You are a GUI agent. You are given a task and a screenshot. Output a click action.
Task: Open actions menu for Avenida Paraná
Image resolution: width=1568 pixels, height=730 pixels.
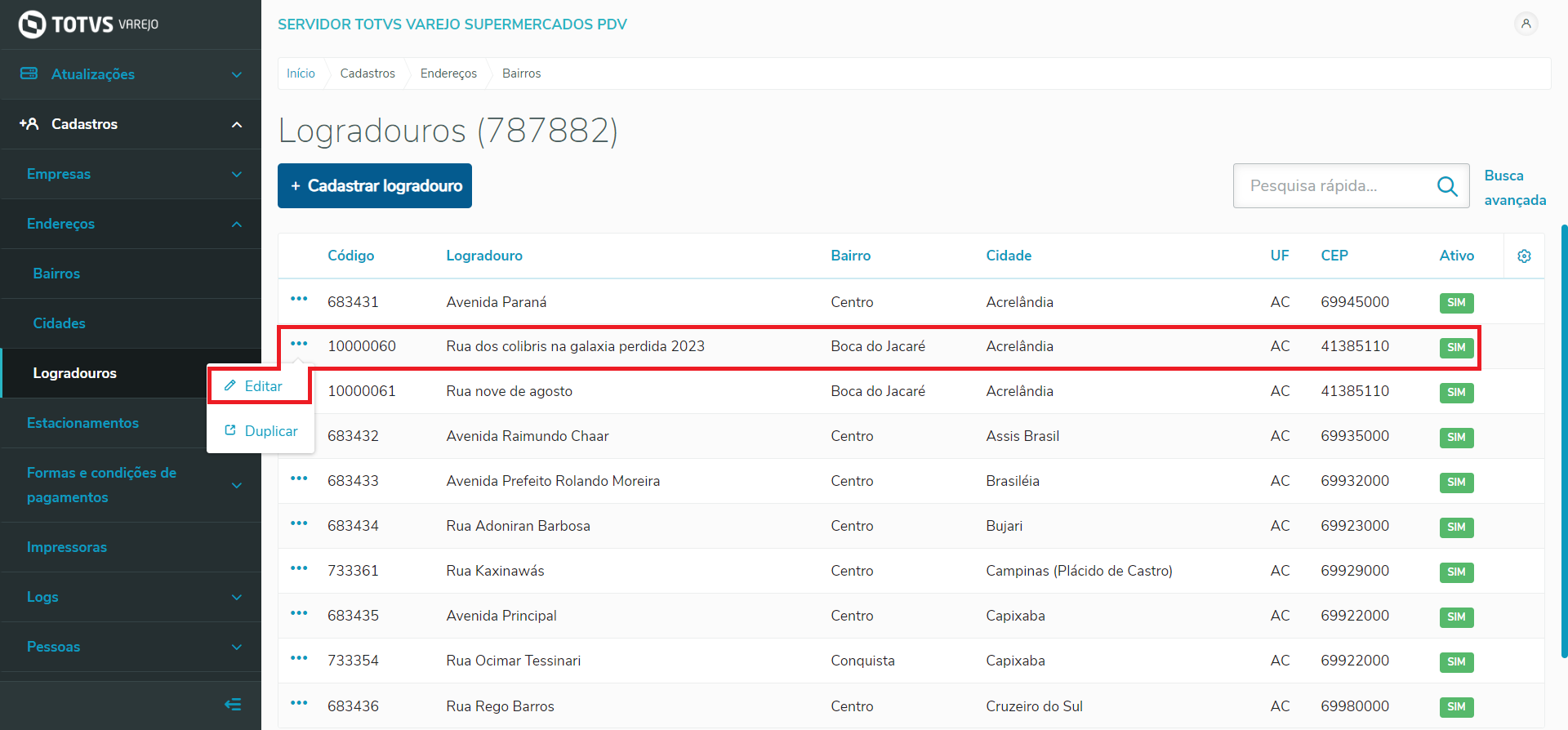[x=299, y=300]
